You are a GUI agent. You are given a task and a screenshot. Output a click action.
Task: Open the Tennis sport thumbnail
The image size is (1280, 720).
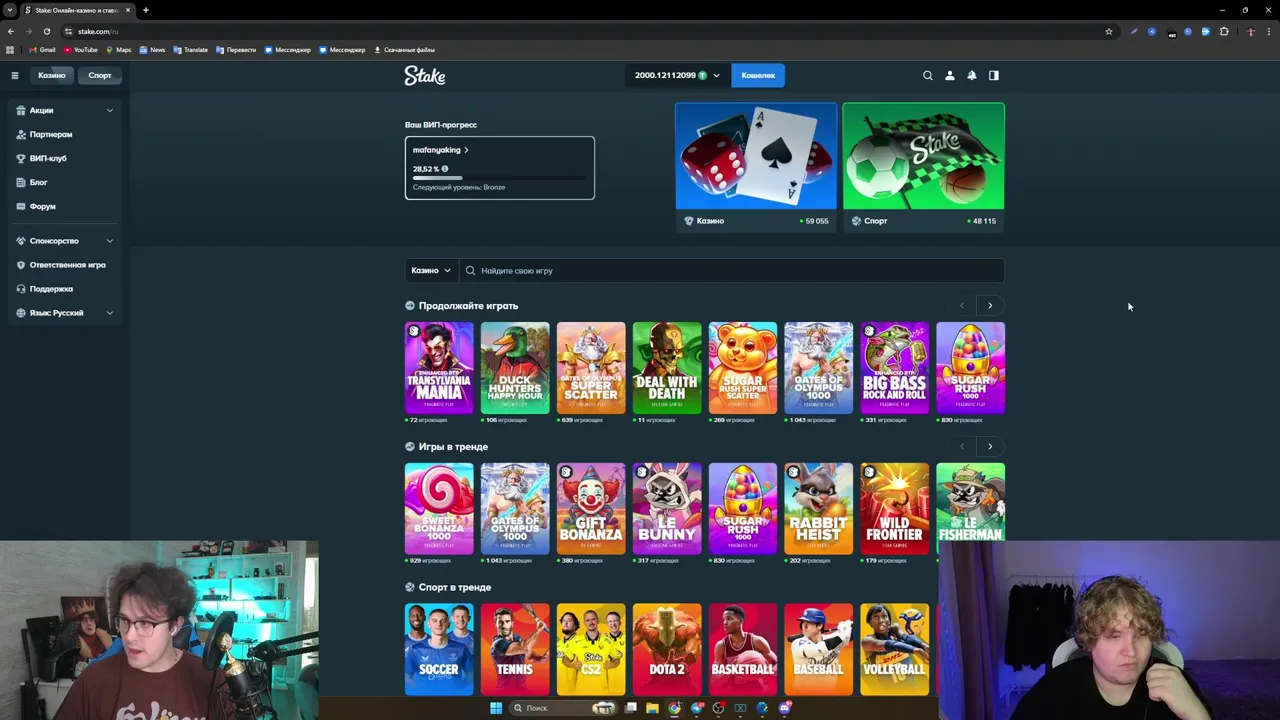(515, 649)
